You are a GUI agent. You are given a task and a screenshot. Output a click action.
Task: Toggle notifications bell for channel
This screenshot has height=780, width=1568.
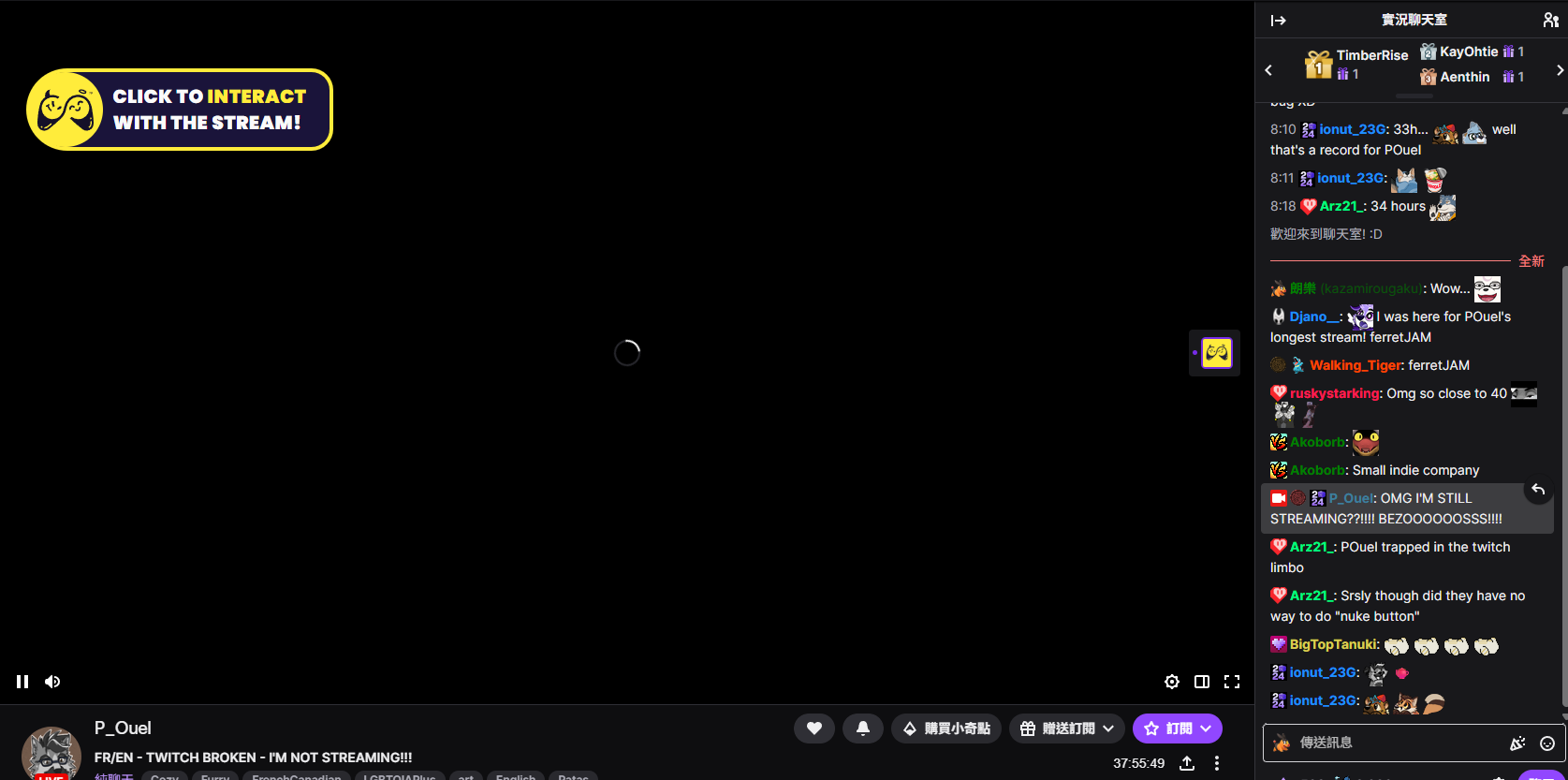point(863,728)
